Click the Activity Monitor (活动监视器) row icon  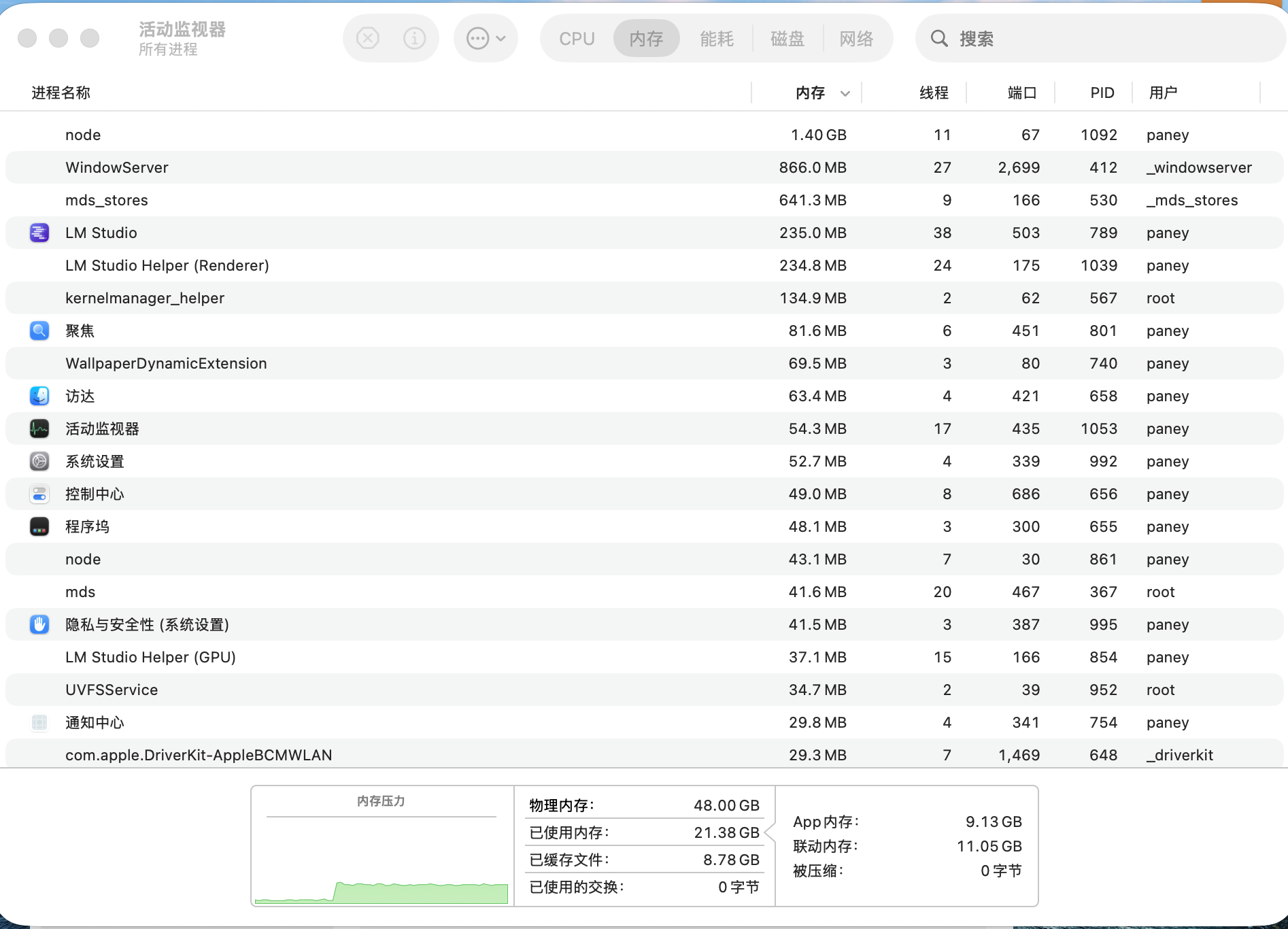point(39,428)
